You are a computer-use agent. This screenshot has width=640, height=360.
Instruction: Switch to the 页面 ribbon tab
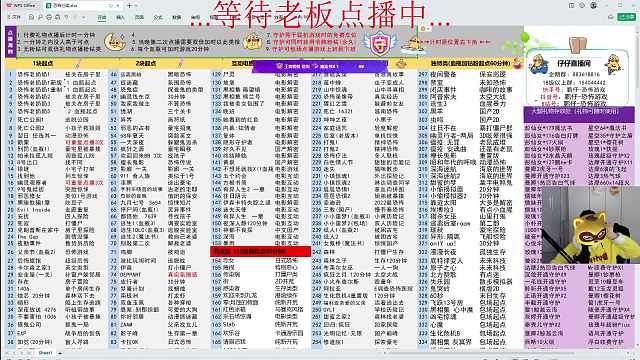[139, 18]
